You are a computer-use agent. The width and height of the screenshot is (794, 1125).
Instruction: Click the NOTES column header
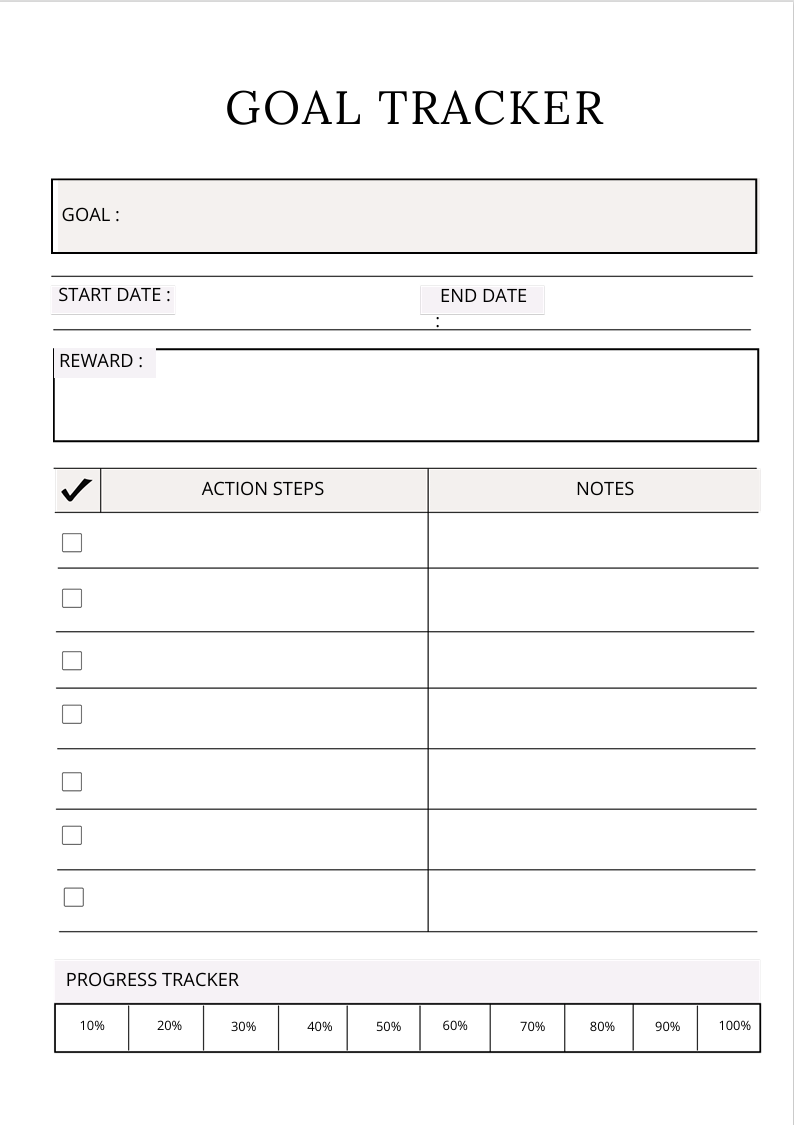point(604,489)
